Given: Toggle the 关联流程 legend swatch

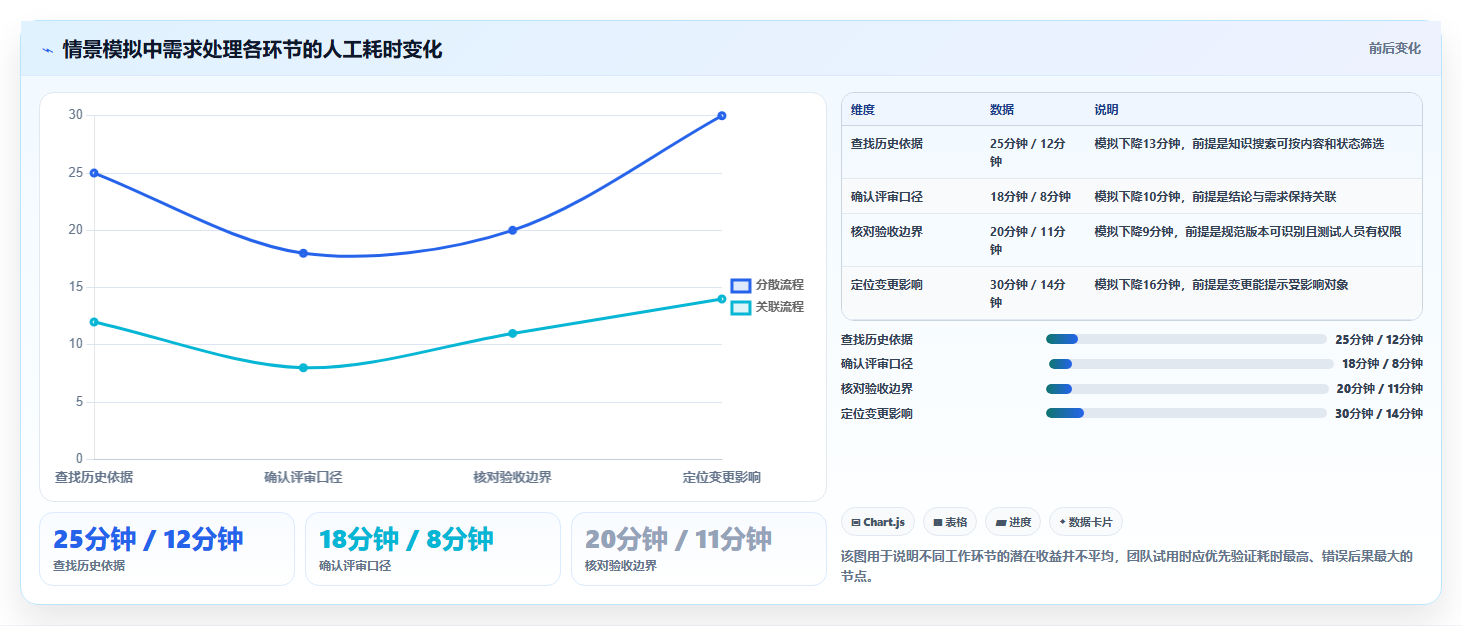Looking at the screenshot, I should (741, 308).
